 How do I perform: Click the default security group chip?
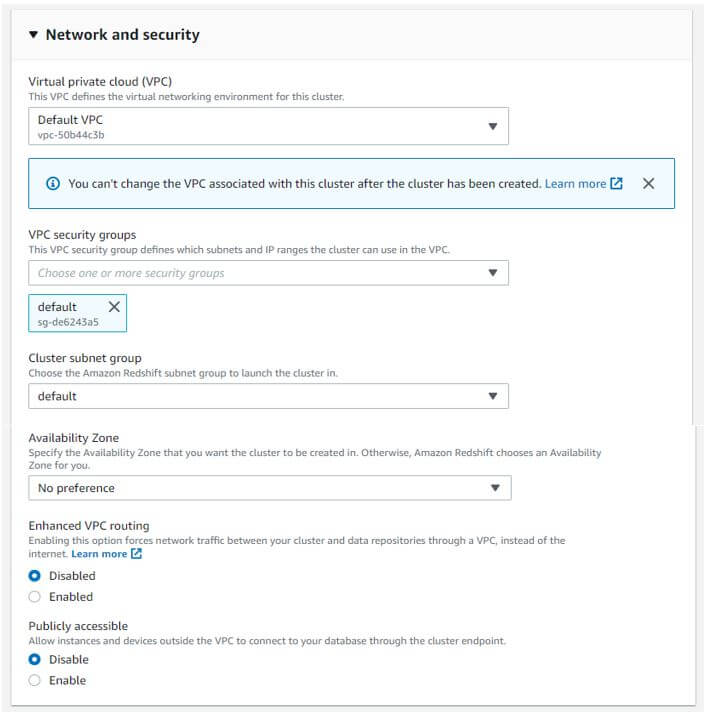point(66,314)
